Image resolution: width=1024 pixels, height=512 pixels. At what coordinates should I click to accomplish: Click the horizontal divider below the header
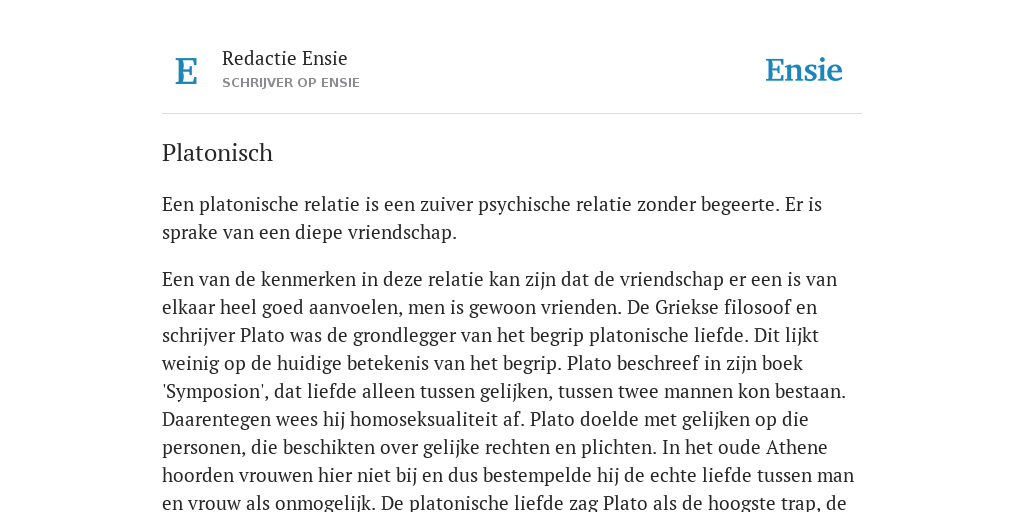coord(512,114)
